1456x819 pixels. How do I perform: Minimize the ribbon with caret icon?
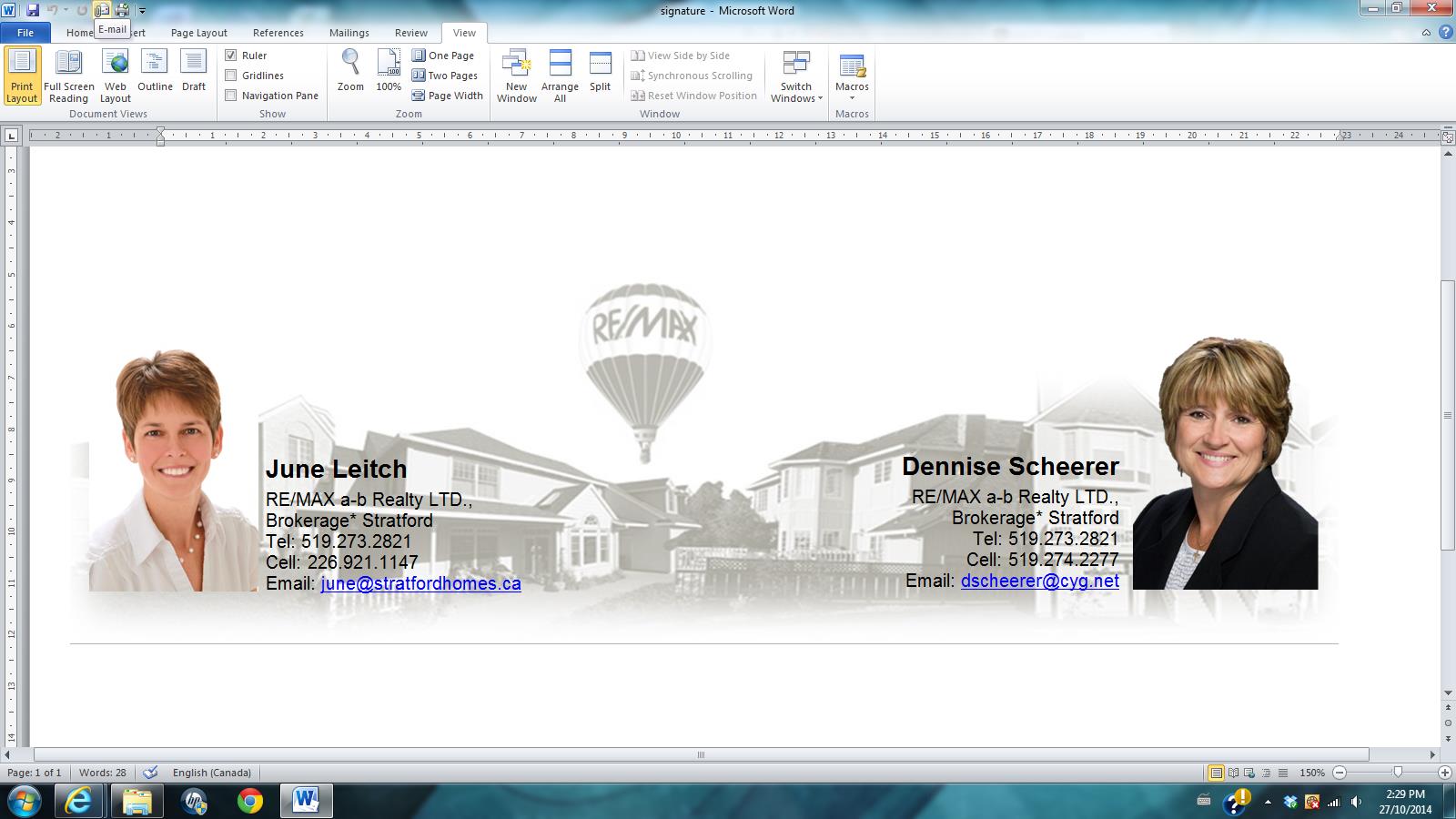1426,33
